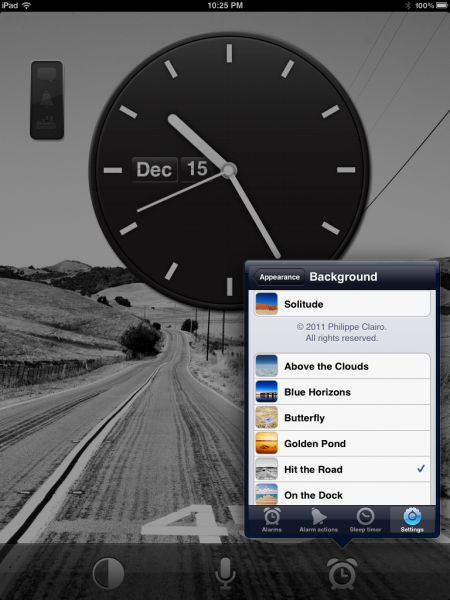
Task: Tap the brightness contrast icon in bottom bar
Action: click(x=108, y=573)
